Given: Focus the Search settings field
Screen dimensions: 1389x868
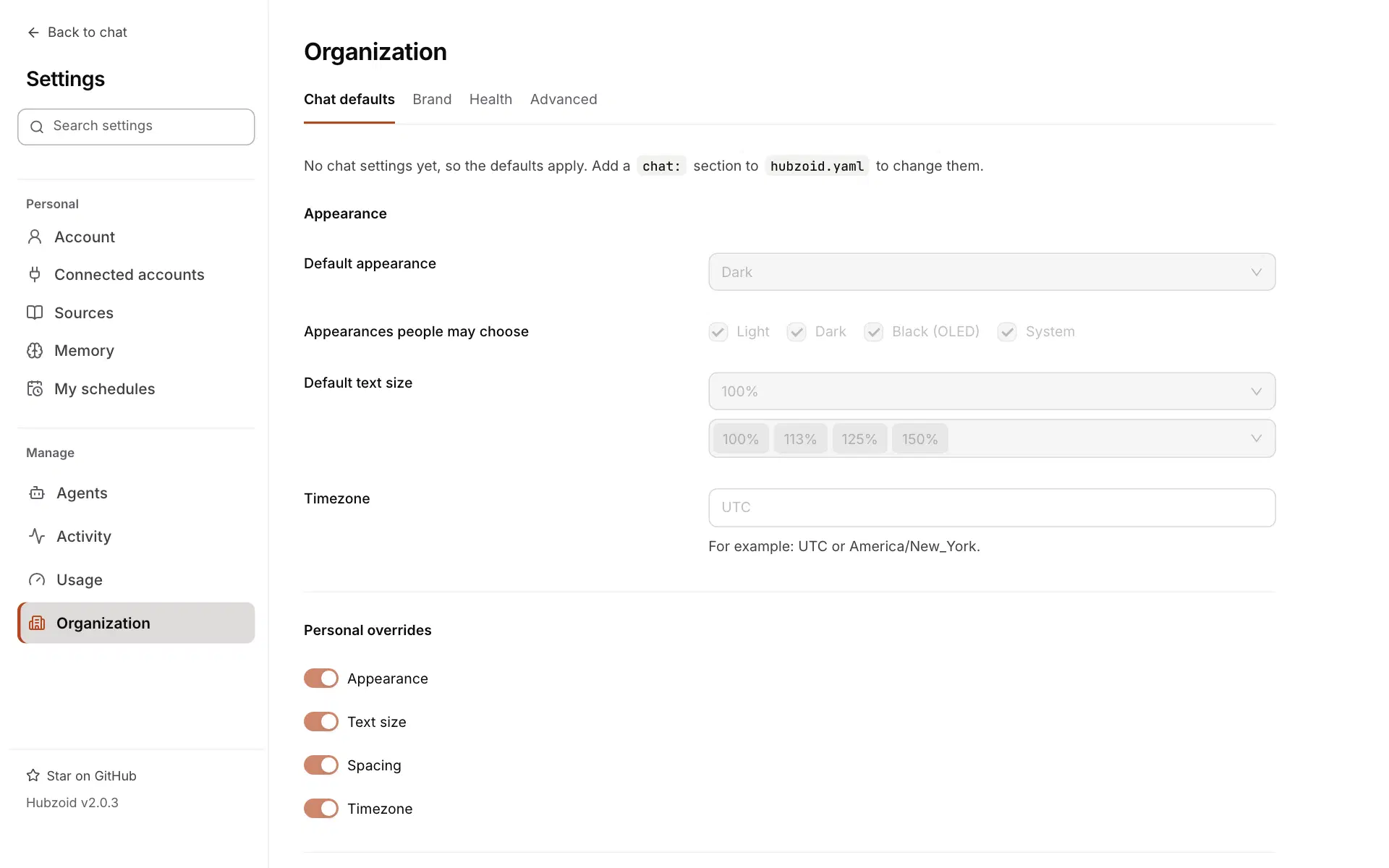Looking at the screenshot, I should click(136, 127).
